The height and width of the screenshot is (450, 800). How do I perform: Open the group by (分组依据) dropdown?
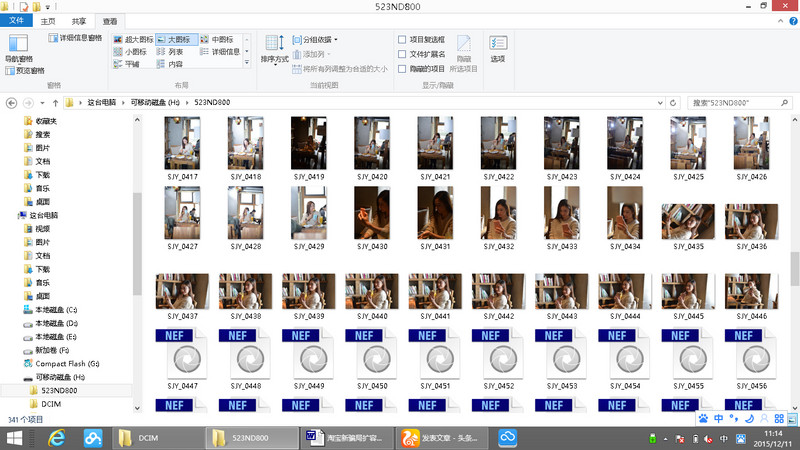(315, 40)
